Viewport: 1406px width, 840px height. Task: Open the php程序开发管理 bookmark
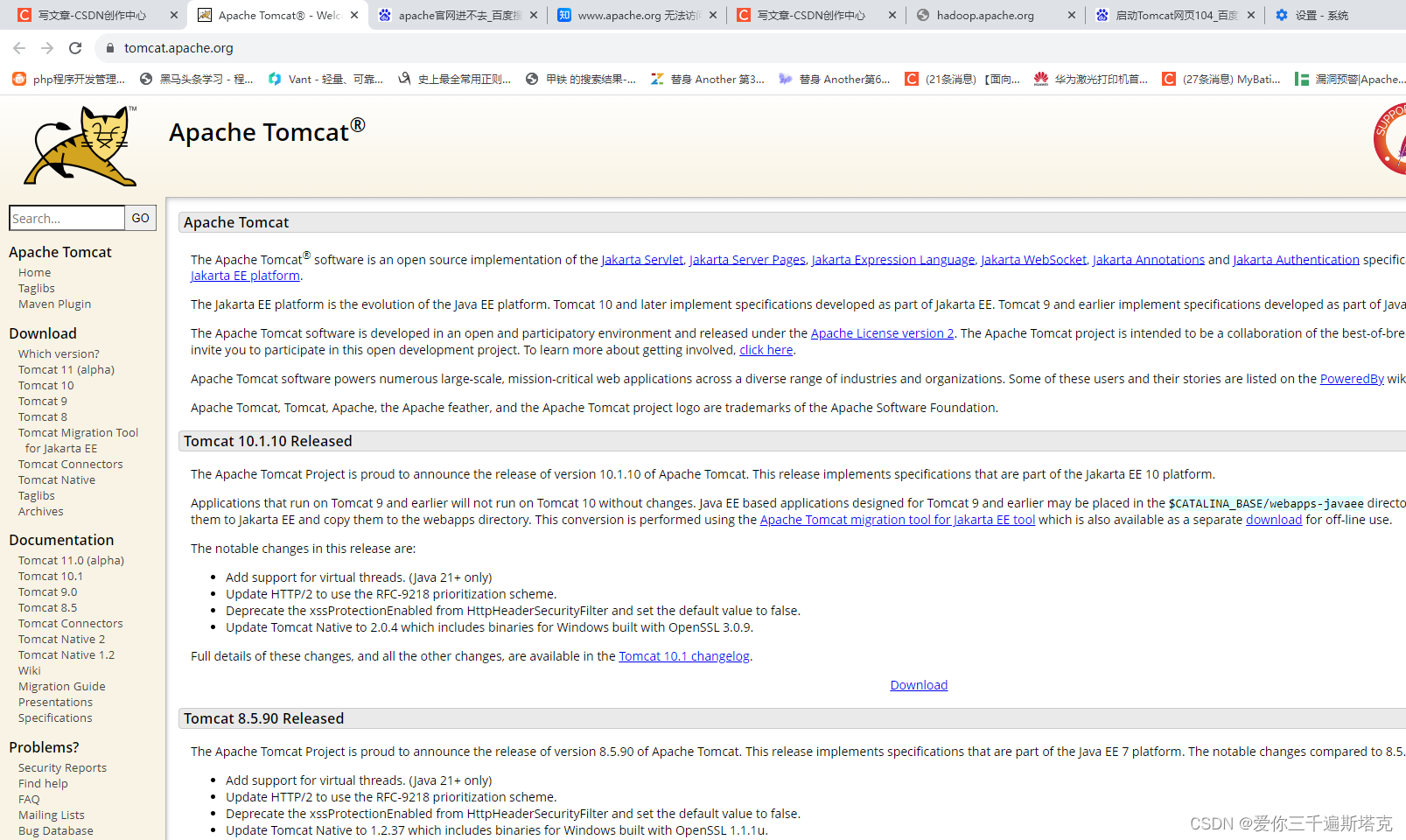(x=69, y=79)
